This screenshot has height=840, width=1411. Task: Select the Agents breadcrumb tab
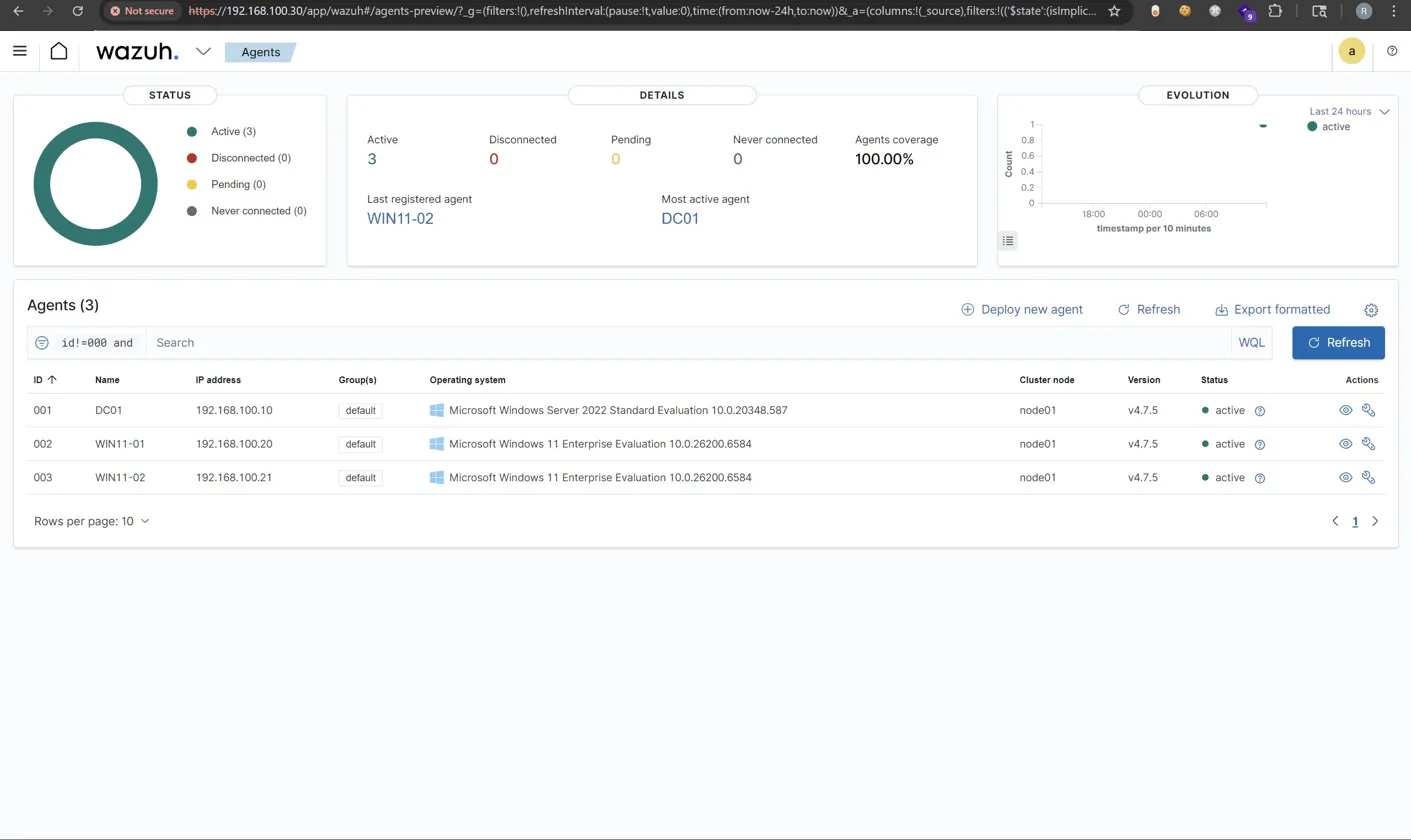click(x=260, y=52)
